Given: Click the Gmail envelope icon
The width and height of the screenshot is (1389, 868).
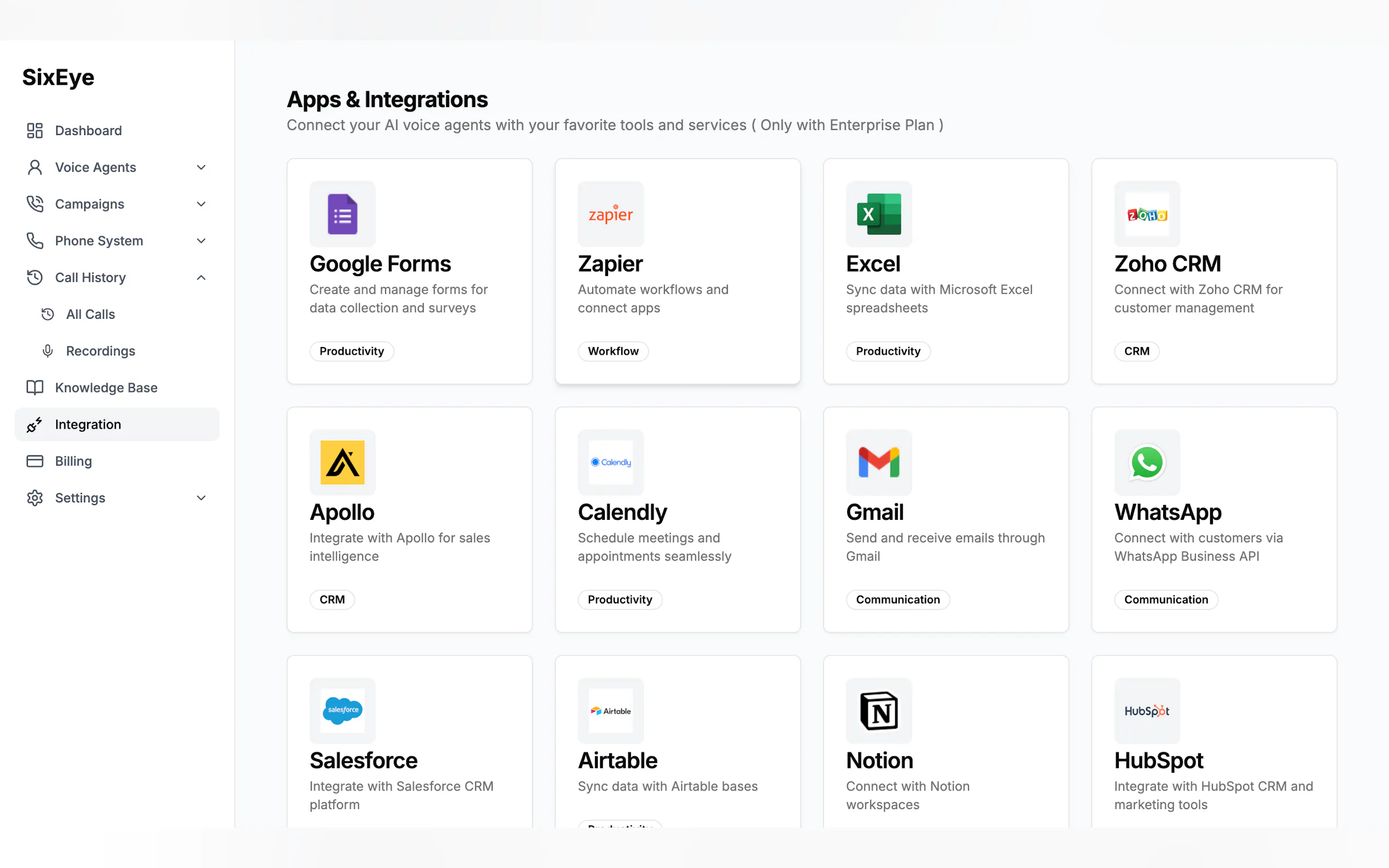Looking at the screenshot, I should [879, 462].
